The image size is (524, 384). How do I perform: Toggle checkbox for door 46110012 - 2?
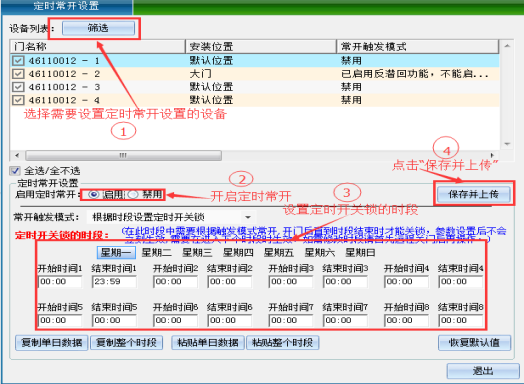tap(18, 74)
